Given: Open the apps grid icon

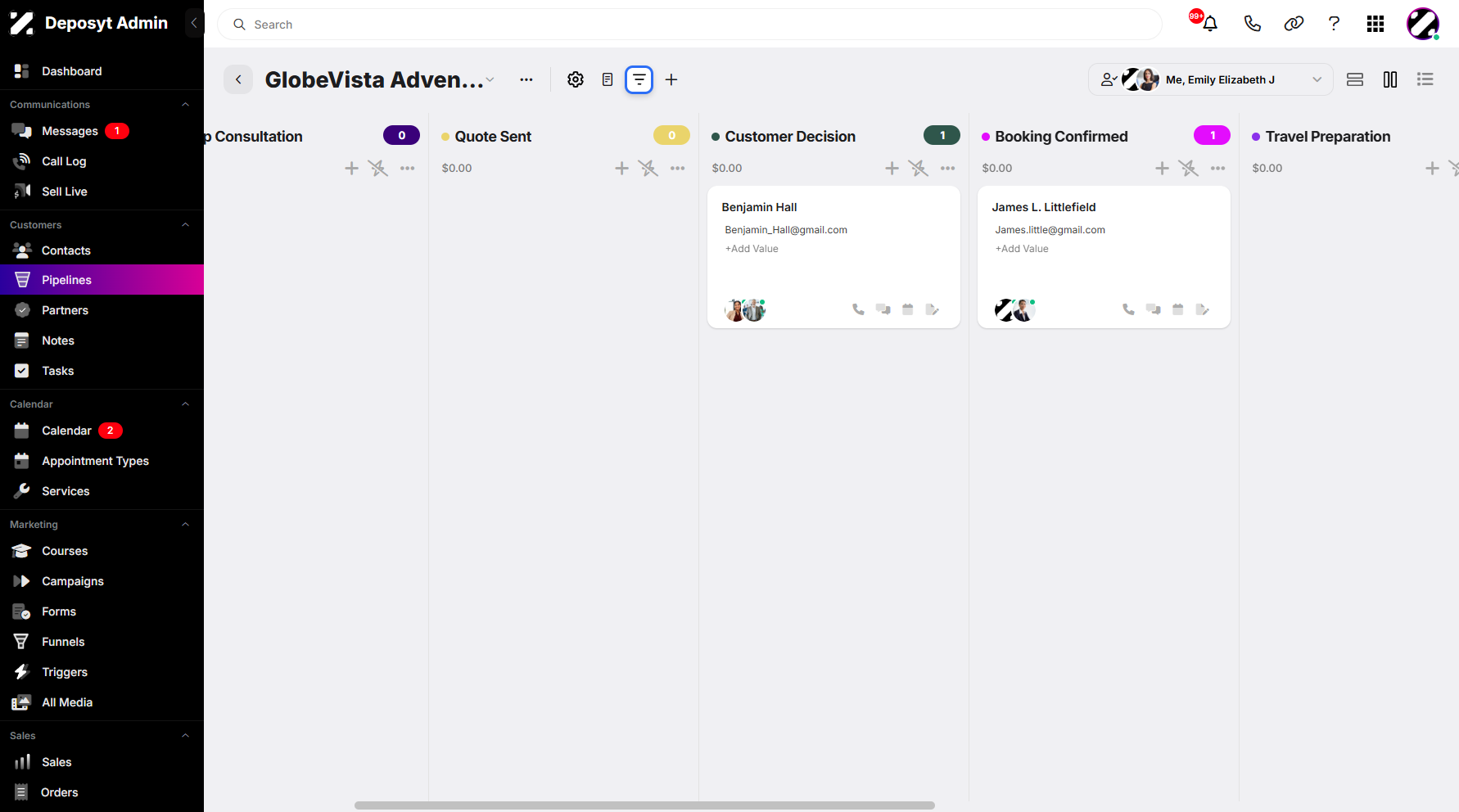Looking at the screenshot, I should click(1375, 24).
